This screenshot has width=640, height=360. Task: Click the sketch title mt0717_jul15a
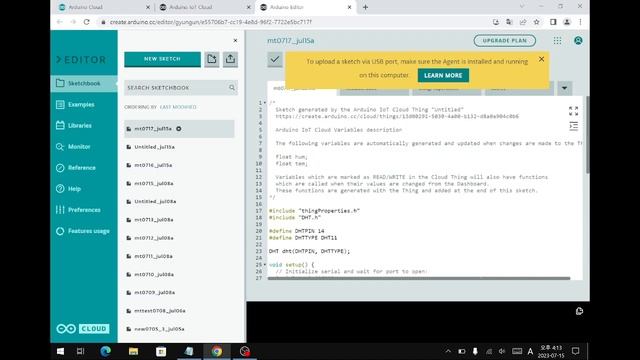[x=291, y=40]
